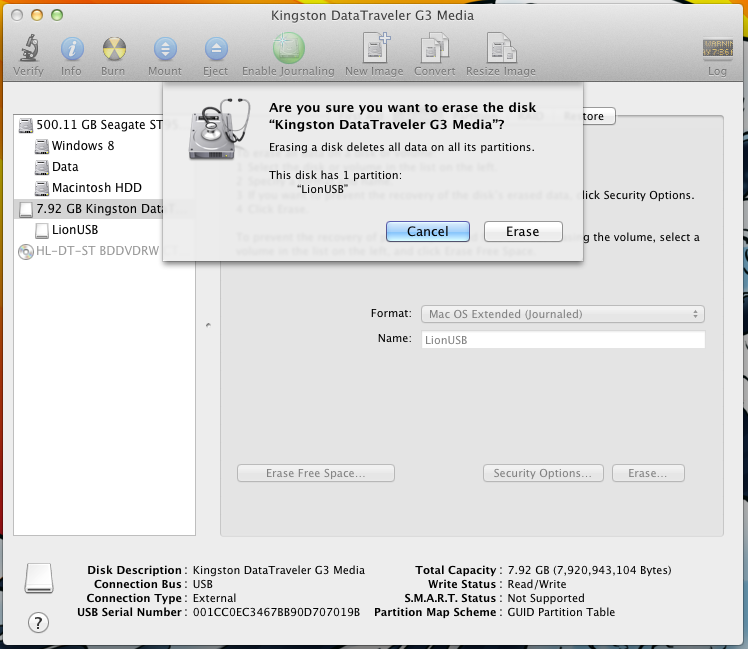Open the Info toolbar icon
Screen dimensions: 748x649
click(72, 49)
